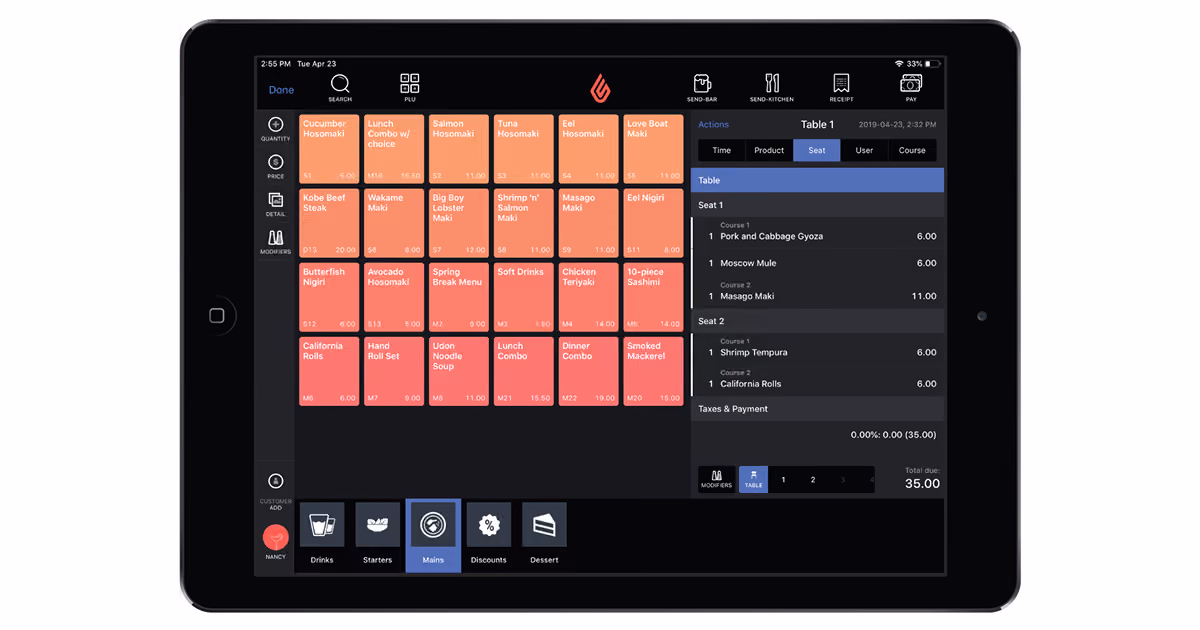Image resolution: width=1200 pixels, height=630 pixels.
Task: Tap the Done button
Action: pyautogui.click(x=282, y=90)
